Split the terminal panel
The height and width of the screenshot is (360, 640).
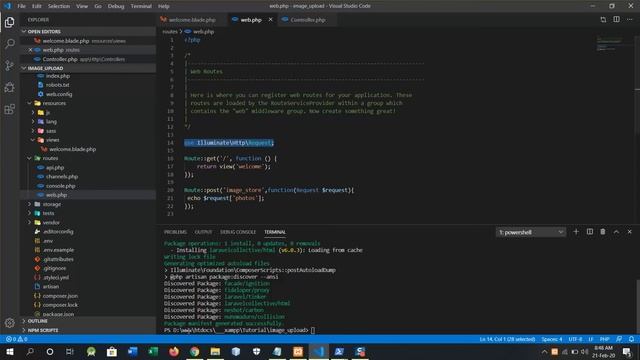click(x=590, y=232)
